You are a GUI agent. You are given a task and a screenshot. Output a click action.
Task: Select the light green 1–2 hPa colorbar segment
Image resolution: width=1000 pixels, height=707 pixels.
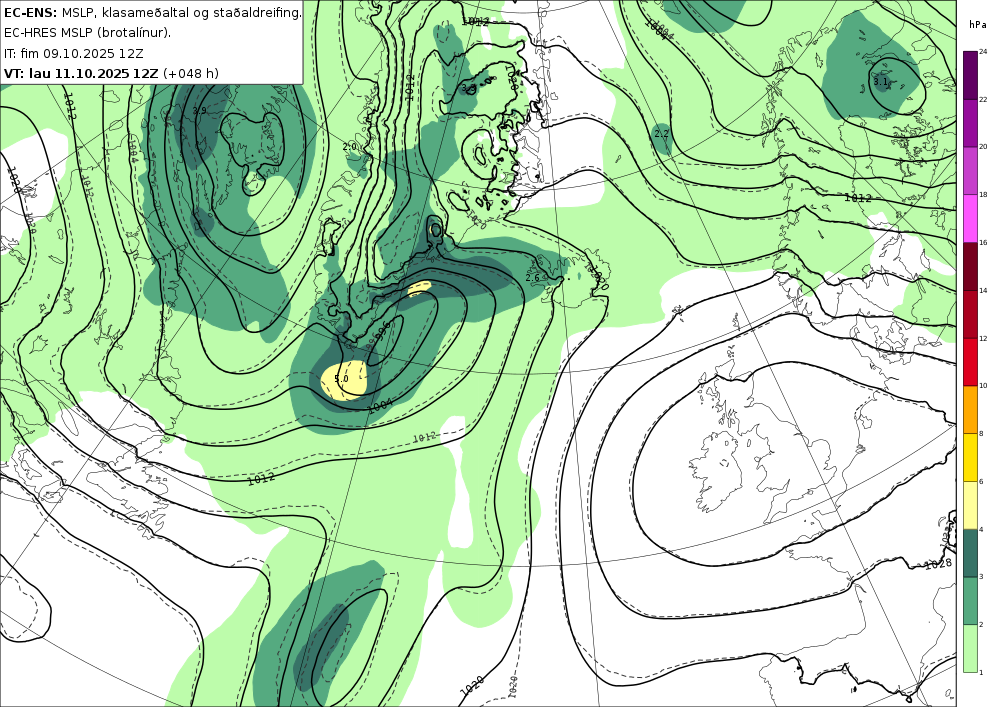pos(970,648)
